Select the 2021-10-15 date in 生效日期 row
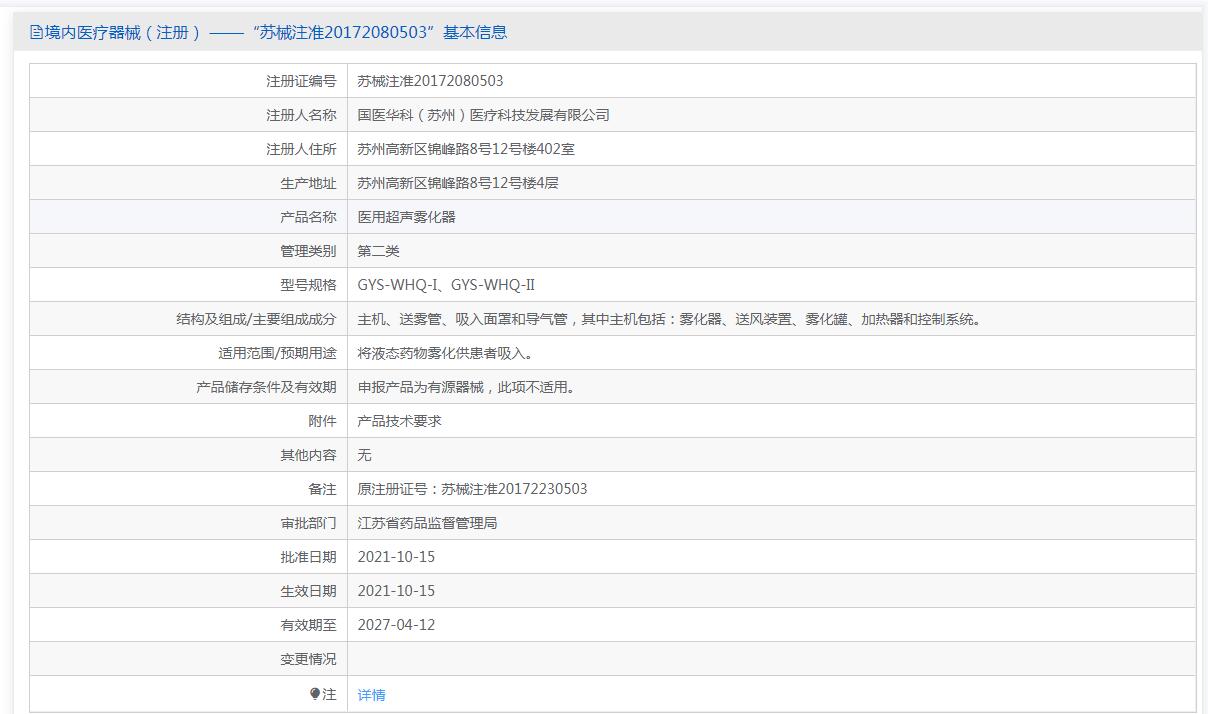 (396, 591)
